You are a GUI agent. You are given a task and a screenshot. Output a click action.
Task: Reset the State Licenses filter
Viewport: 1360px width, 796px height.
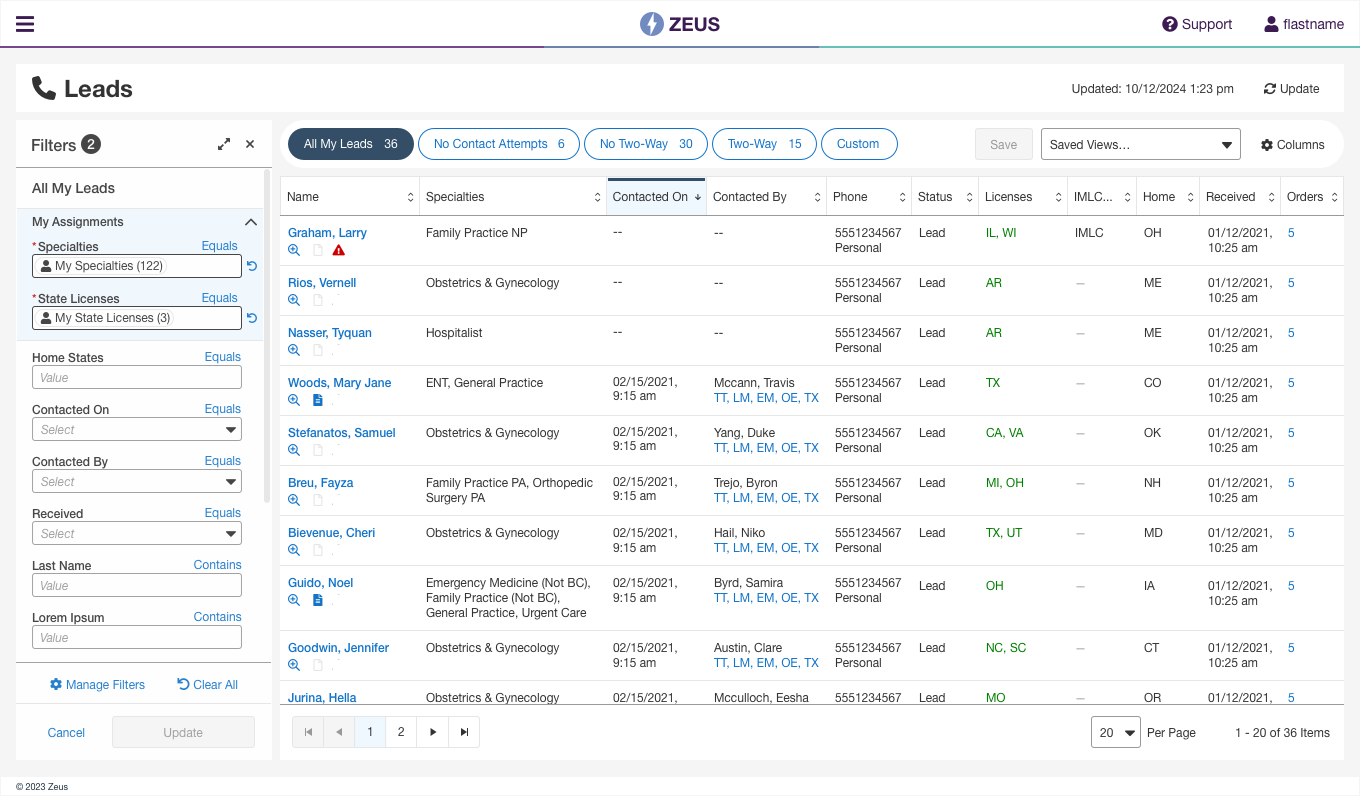(x=252, y=318)
